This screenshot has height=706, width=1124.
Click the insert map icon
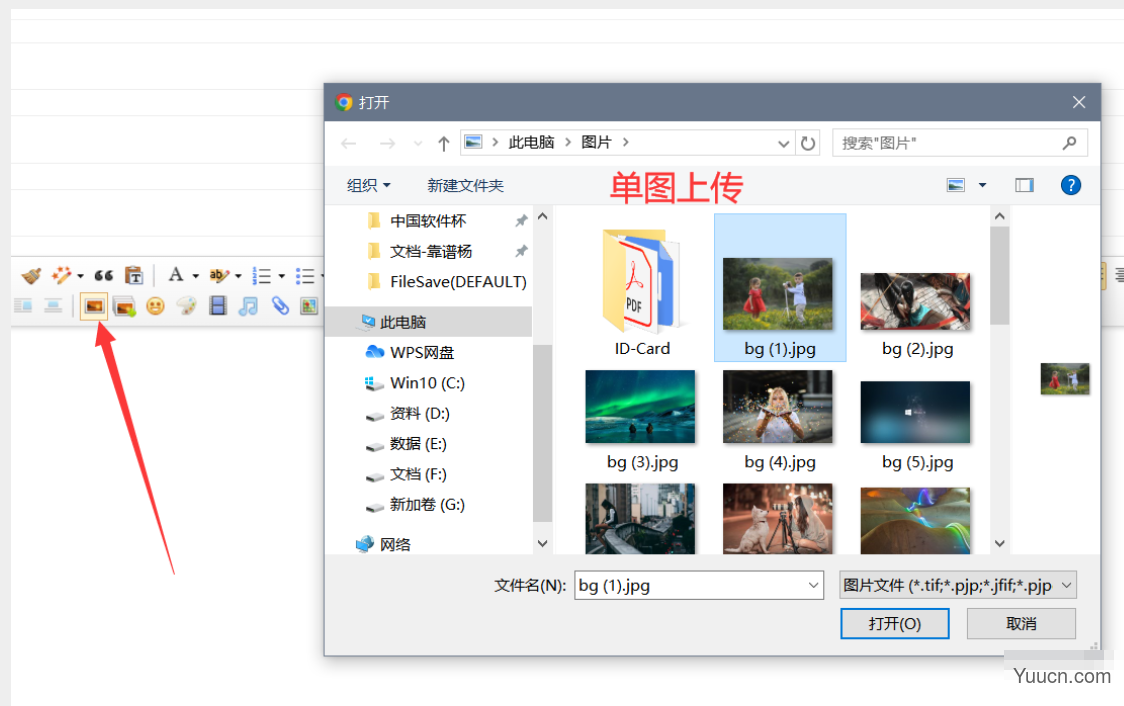pos(310,307)
